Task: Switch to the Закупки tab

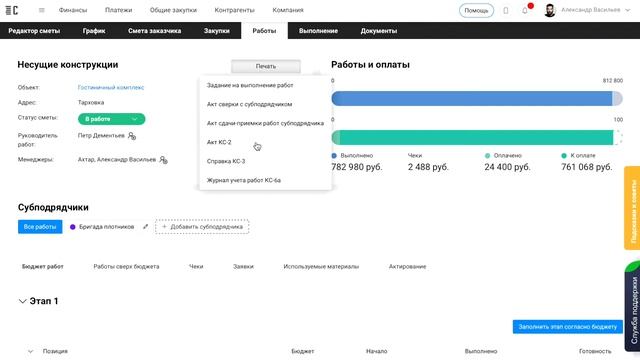Action: (x=216, y=31)
